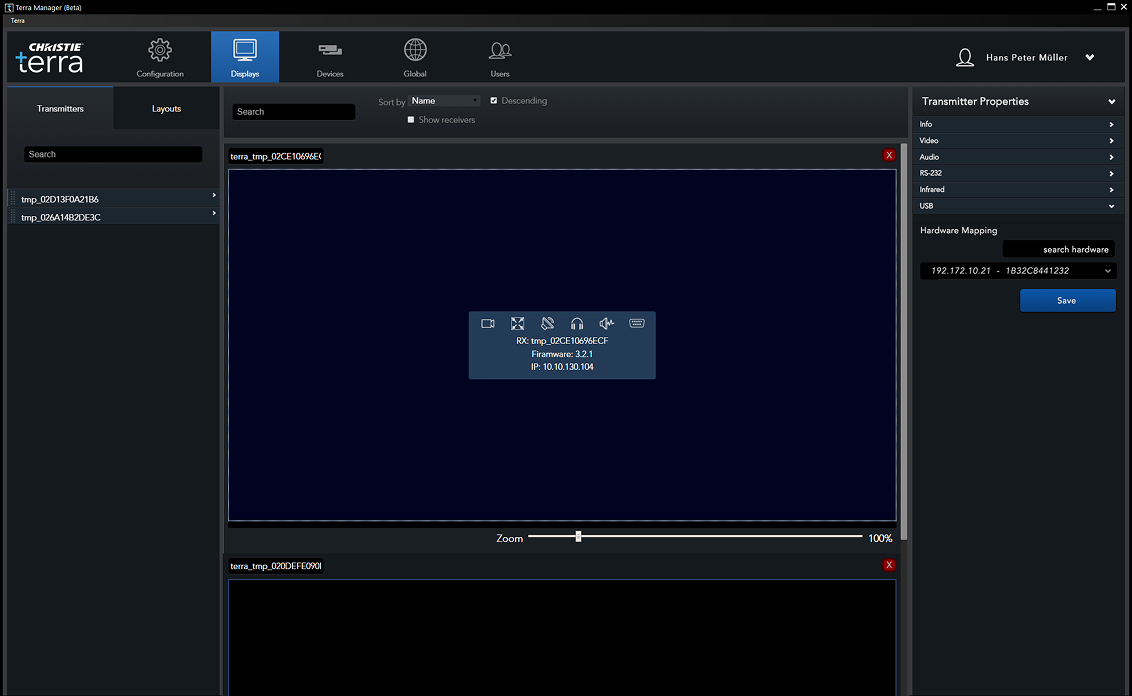Expand the Video properties section
This screenshot has width=1132, height=696.
[1016, 140]
